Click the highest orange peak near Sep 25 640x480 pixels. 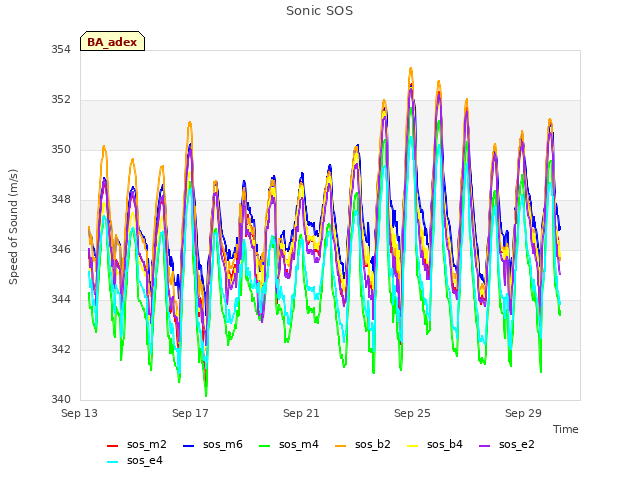411,69
